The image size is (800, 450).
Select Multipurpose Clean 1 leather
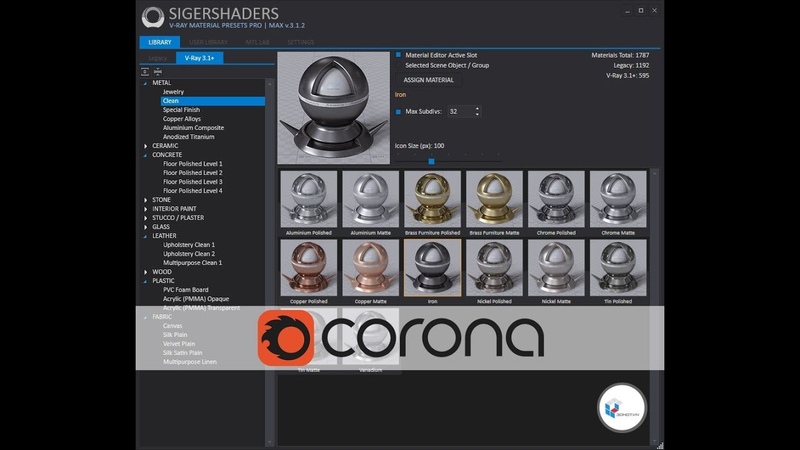(x=192, y=263)
